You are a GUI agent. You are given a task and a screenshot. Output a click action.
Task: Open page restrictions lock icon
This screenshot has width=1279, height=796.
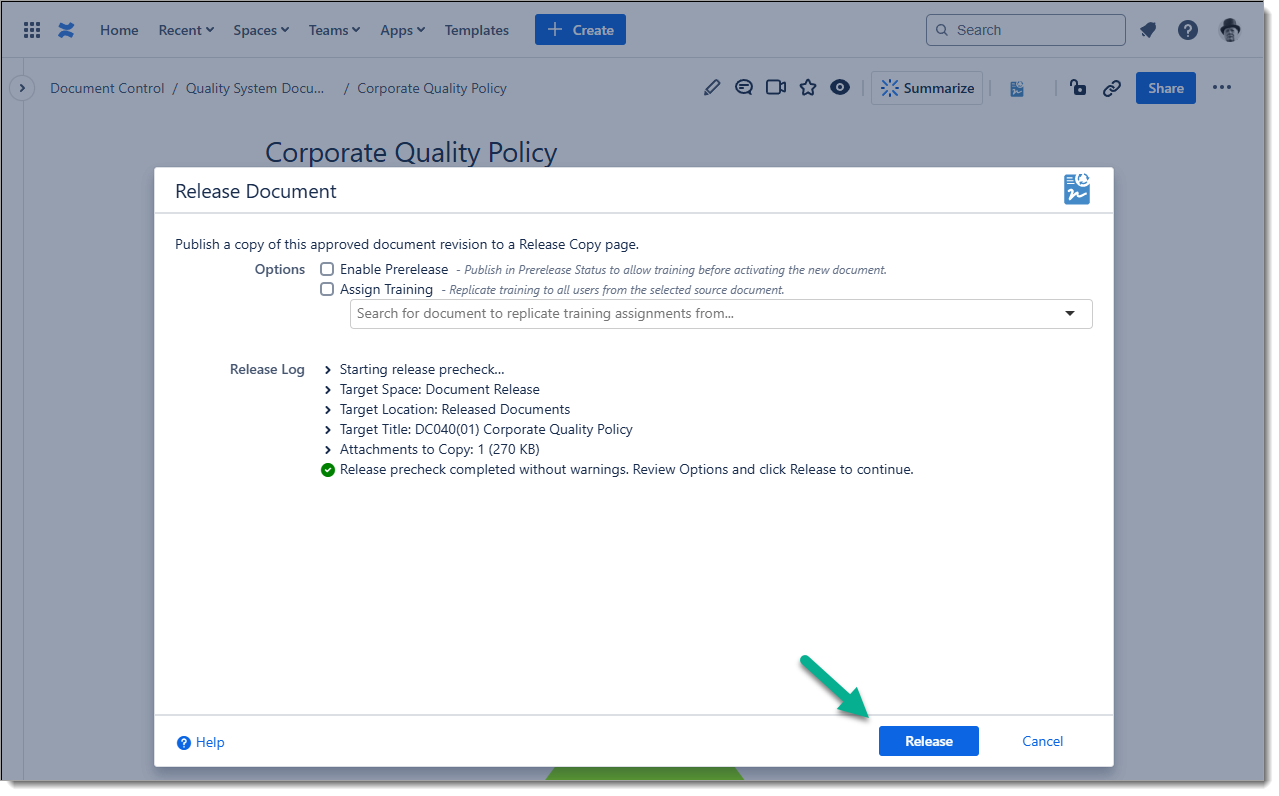1078,88
